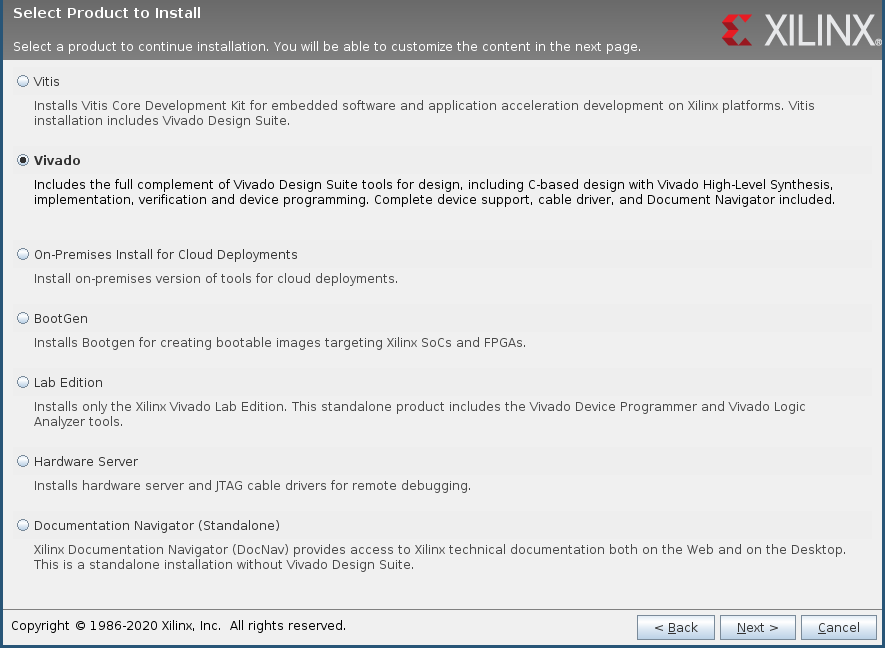885x648 pixels.
Task: Select the Vitis radio button
Action: tap(23, 81)
